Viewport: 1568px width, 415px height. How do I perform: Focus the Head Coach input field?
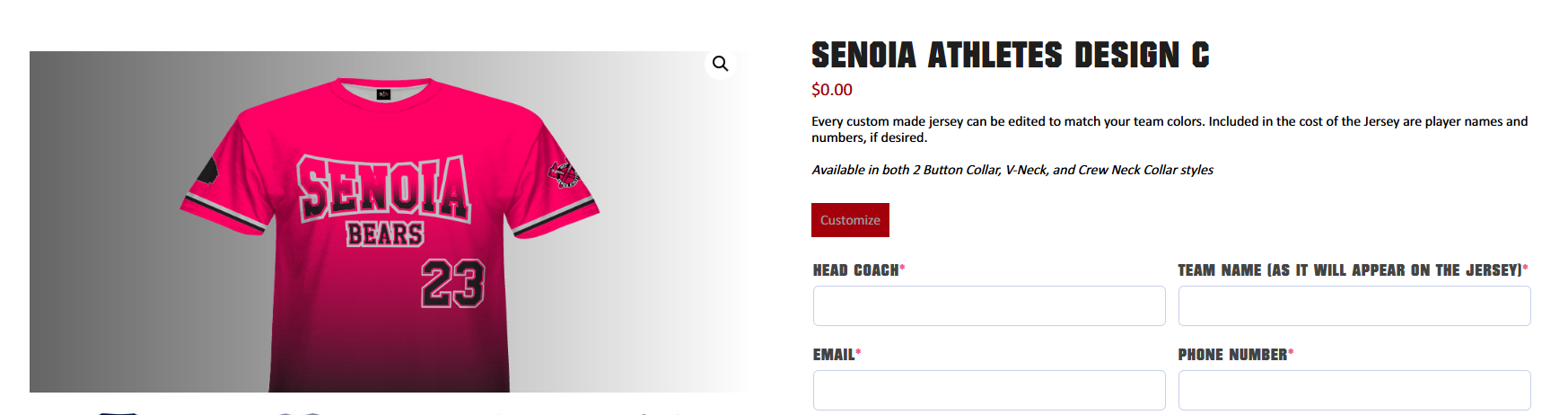point(988,306)
